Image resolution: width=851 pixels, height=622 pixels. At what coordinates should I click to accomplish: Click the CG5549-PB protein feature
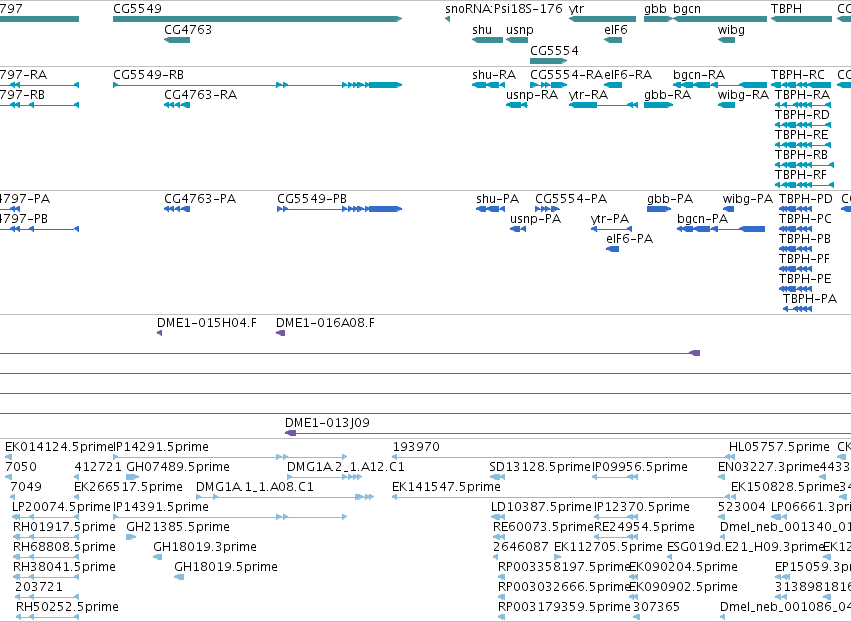coord(339,209)
